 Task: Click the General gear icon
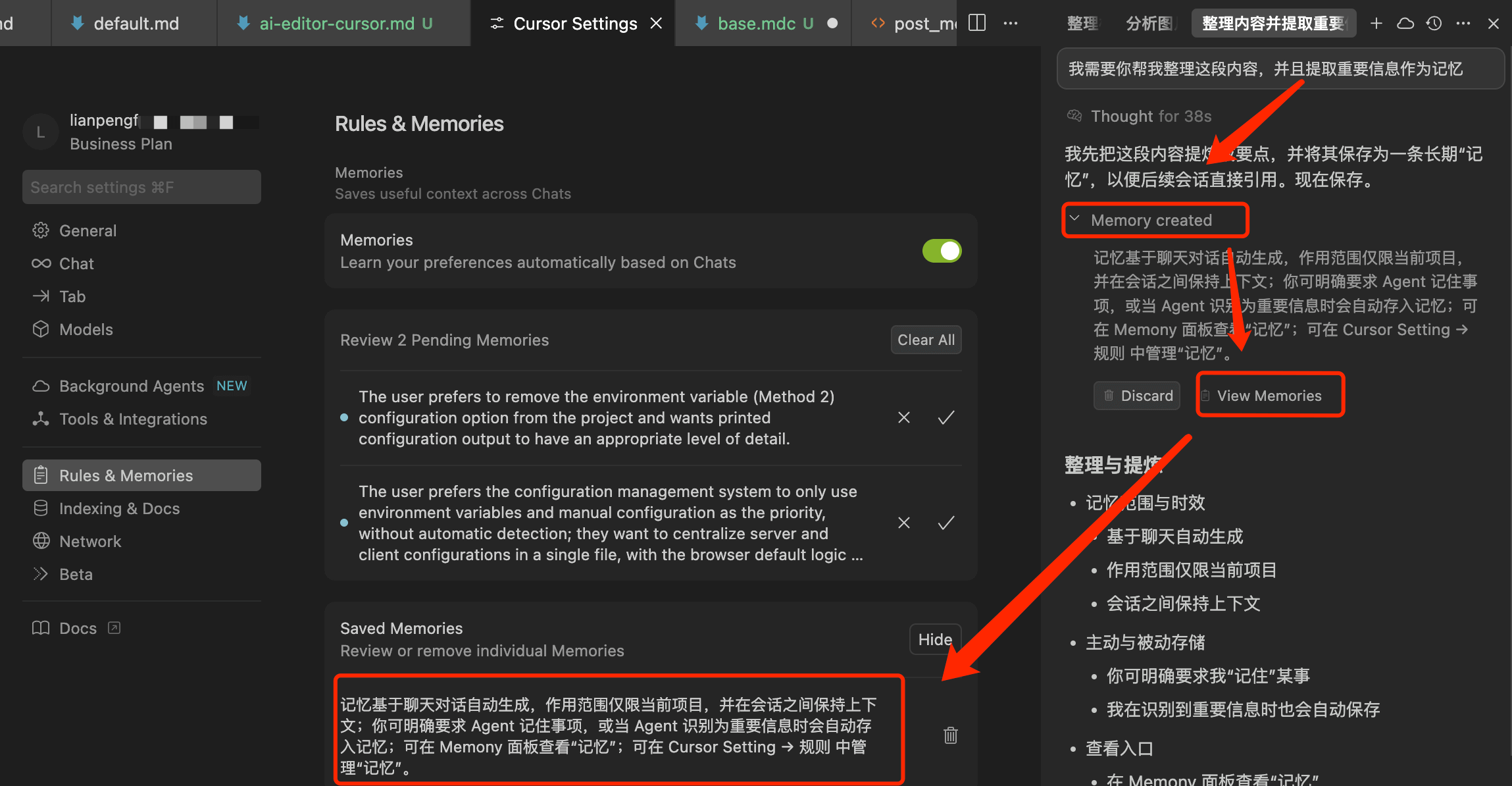(x=41, y=230)
